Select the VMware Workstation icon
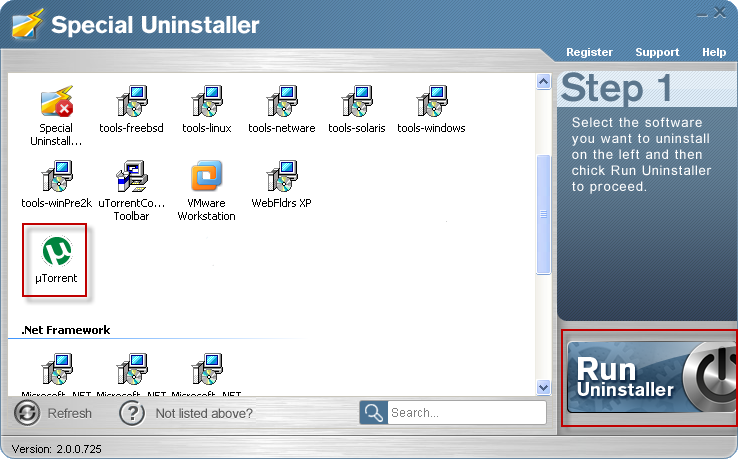This screenshot has height=459, width=738. click(207, 176)
